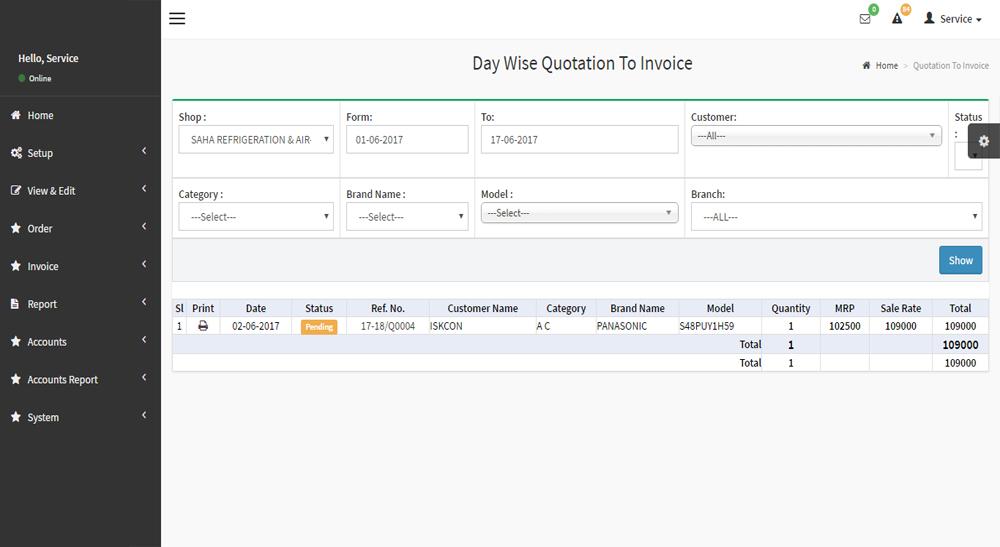Click the Show button

(960, 260)
